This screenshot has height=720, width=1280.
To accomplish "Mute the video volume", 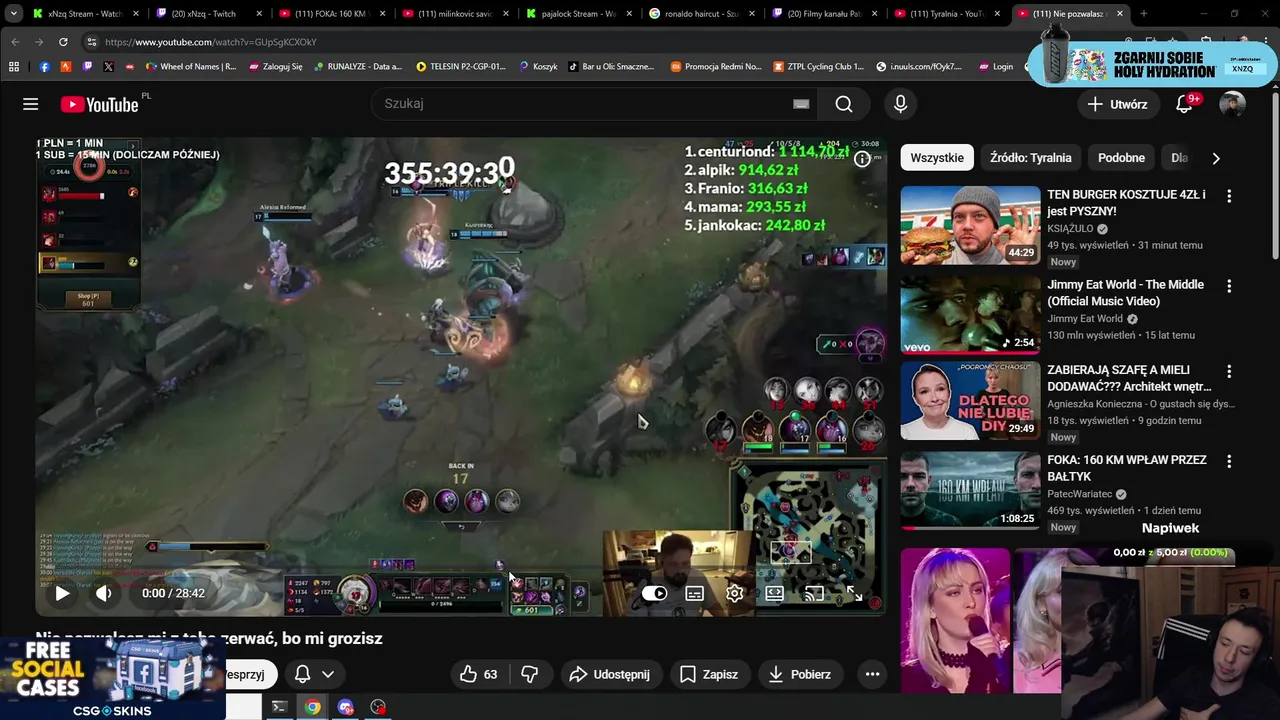I will point(103,593).
